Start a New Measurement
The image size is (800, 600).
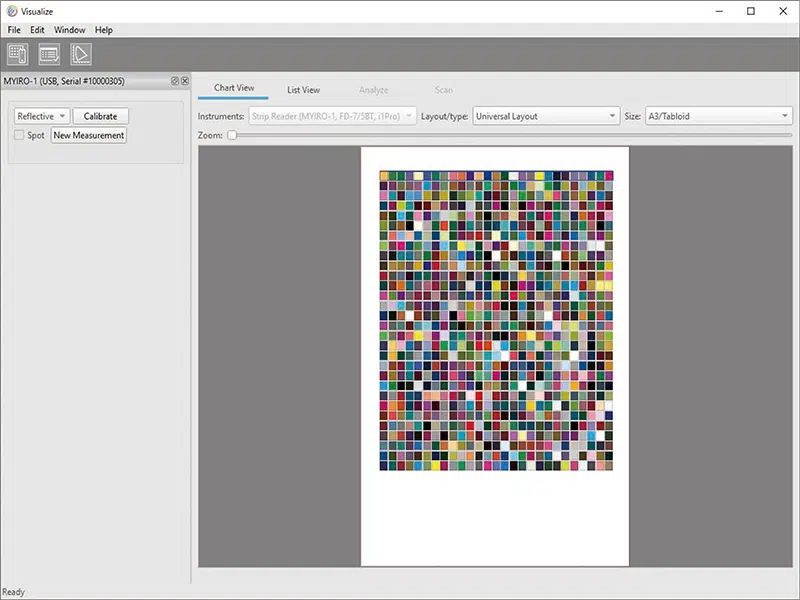(88, 135)
